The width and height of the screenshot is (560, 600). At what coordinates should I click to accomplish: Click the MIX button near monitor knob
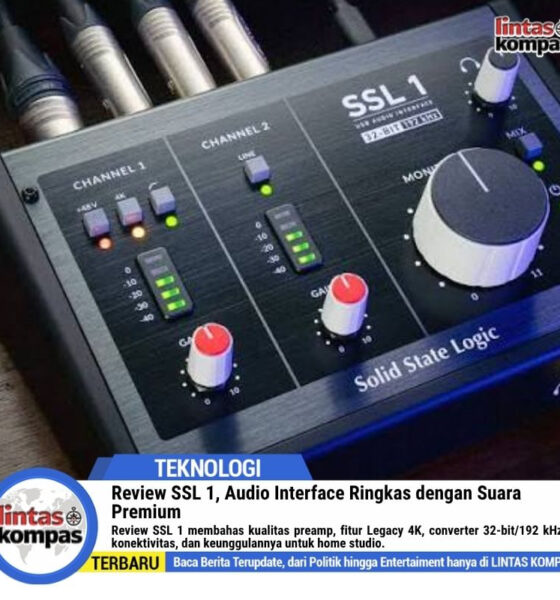point(529,146)
